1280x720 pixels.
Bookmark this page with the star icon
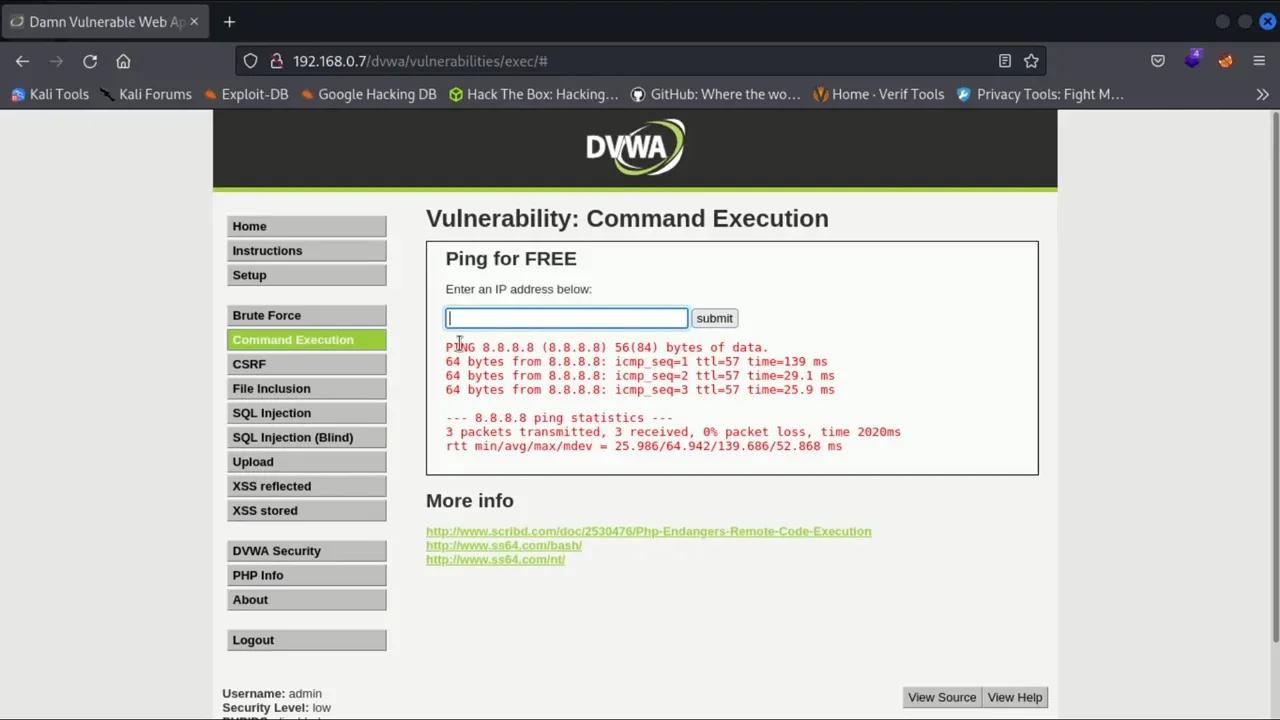point(1032,61)
